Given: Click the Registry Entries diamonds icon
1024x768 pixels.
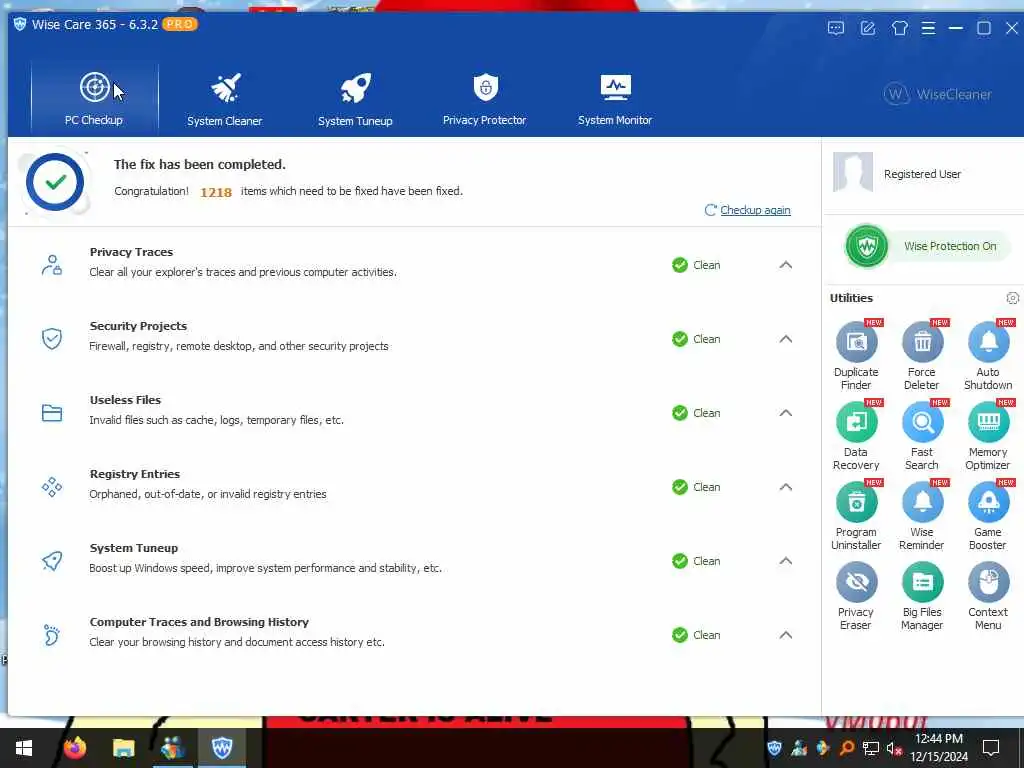Looking at the screenshot, I should 52,487.
